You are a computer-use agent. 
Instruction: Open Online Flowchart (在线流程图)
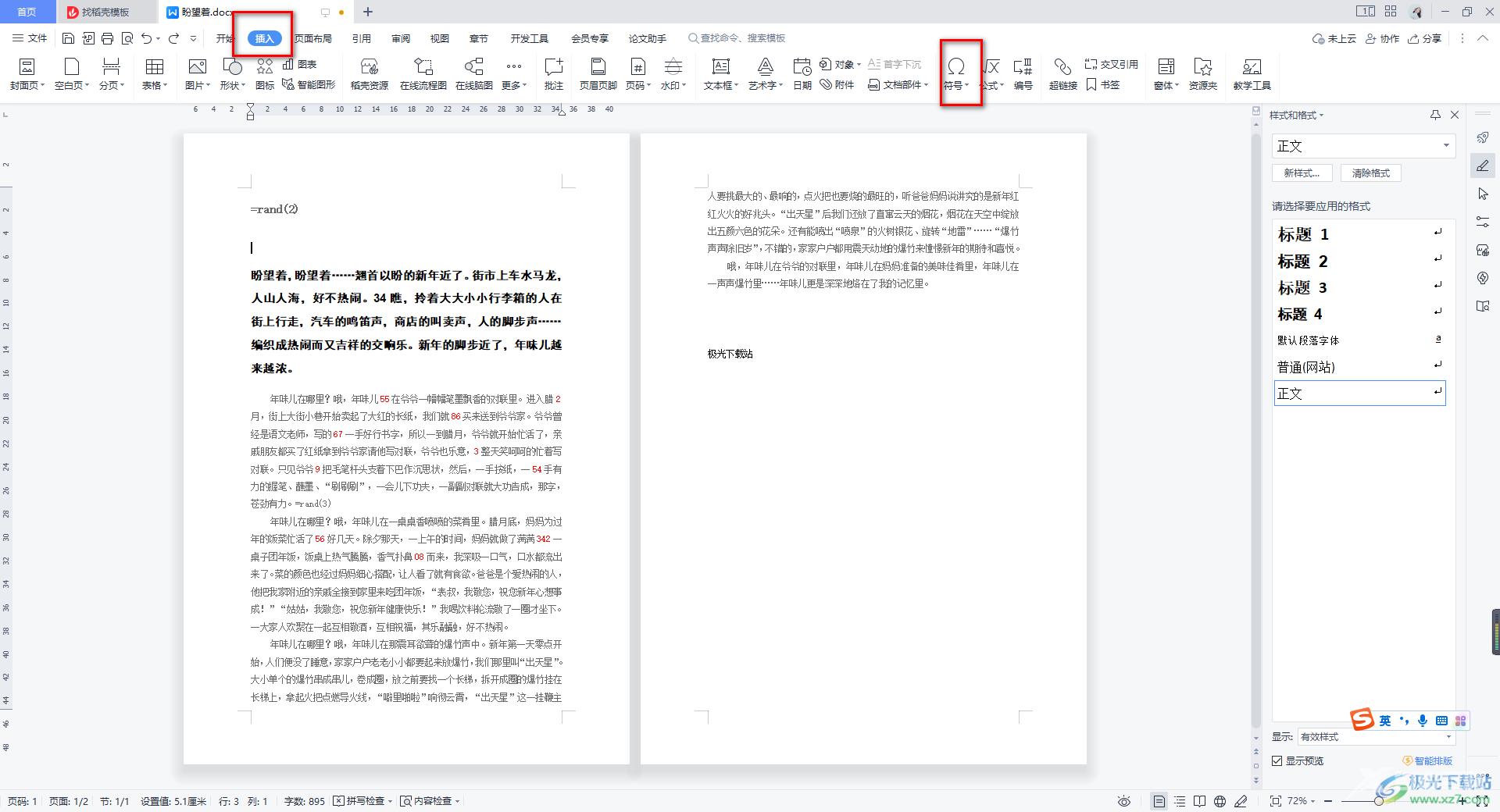click(x=423, y=74)
